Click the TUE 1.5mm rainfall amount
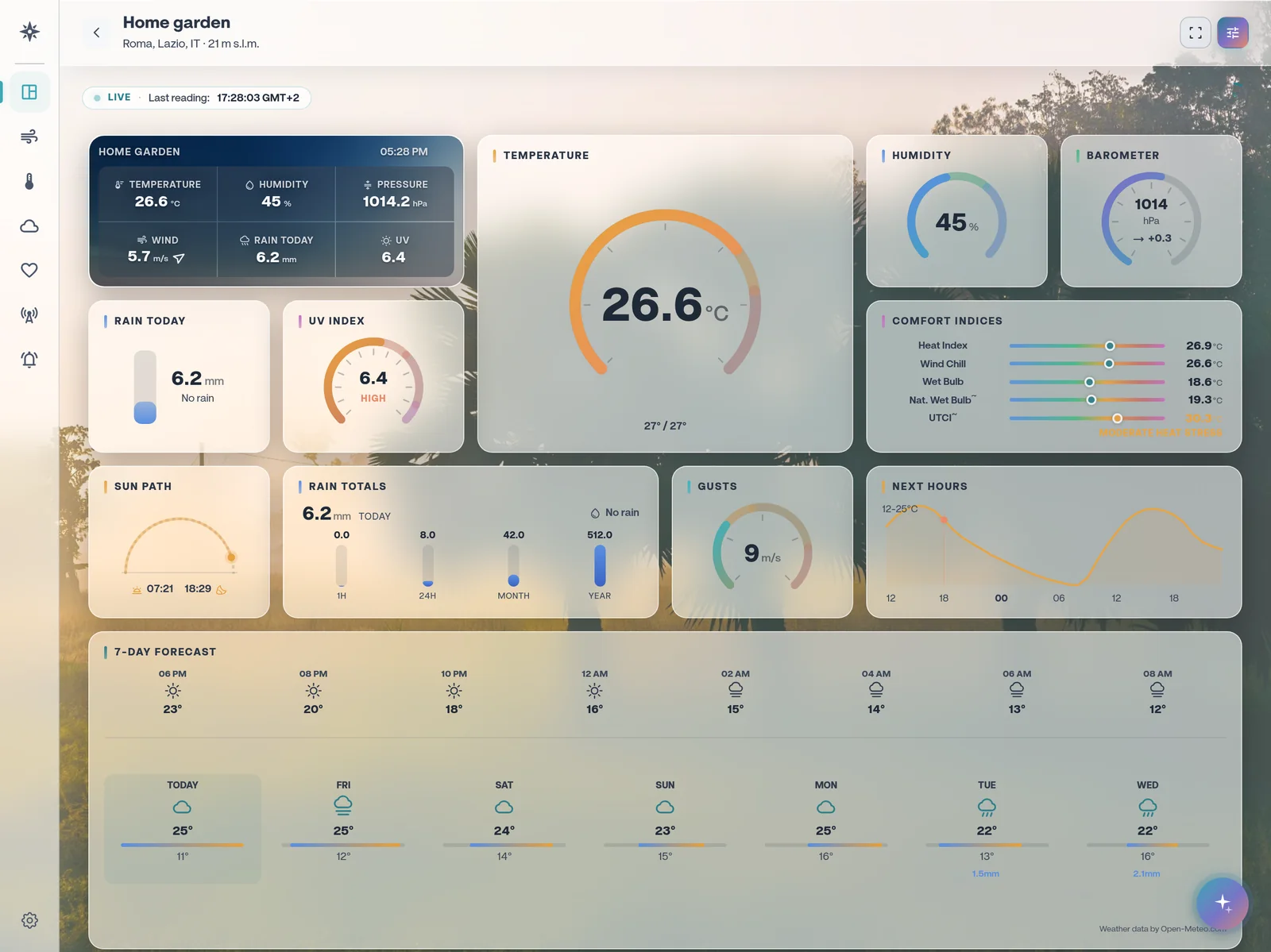 click(x=986, y=873)
